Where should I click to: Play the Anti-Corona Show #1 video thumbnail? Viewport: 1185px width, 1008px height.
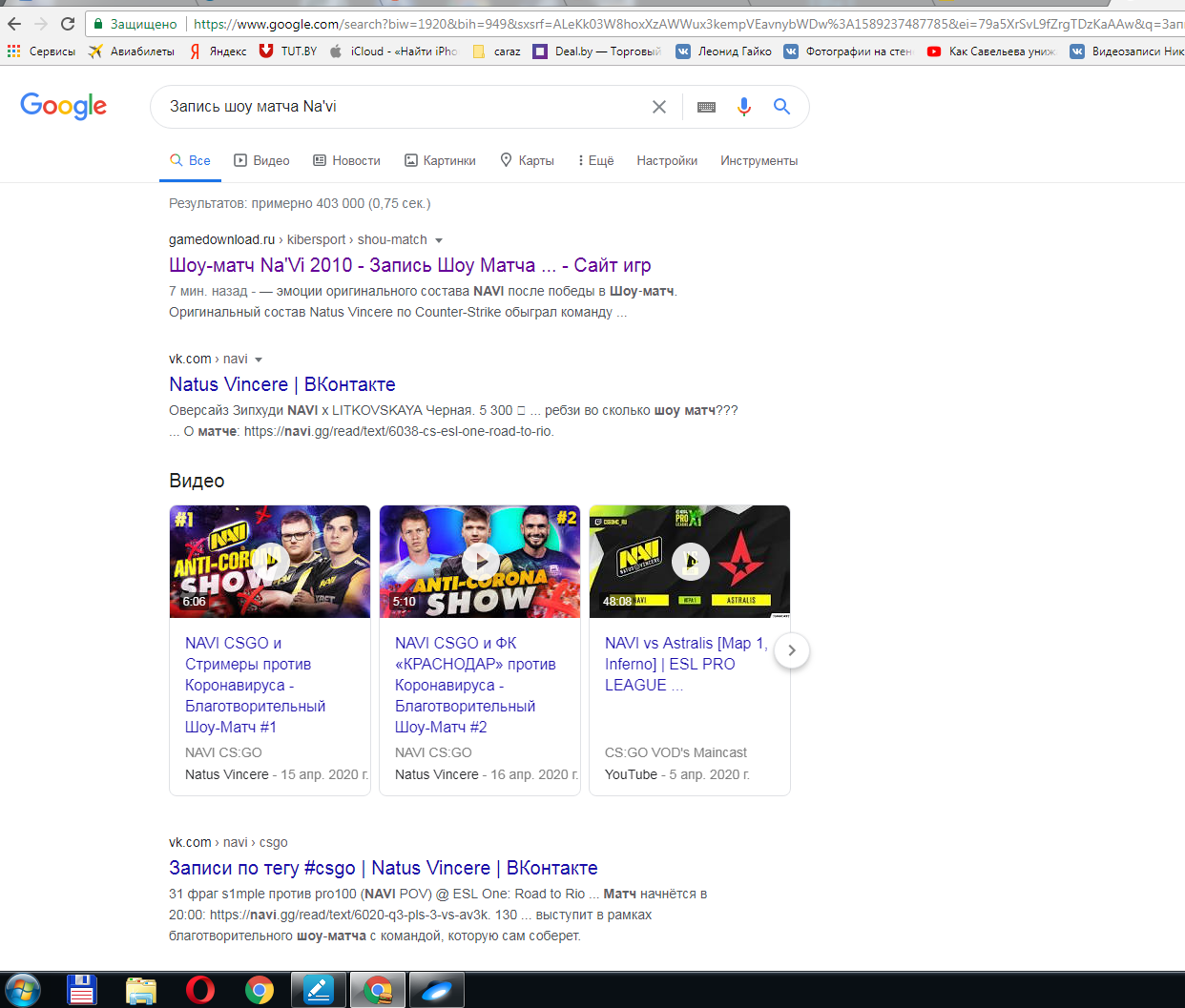tap(270, 562)
